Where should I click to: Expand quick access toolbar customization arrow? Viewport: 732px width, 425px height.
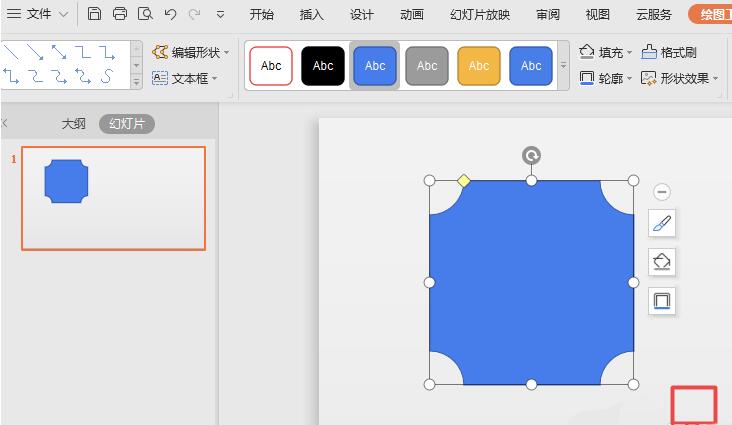coord(220,15)
